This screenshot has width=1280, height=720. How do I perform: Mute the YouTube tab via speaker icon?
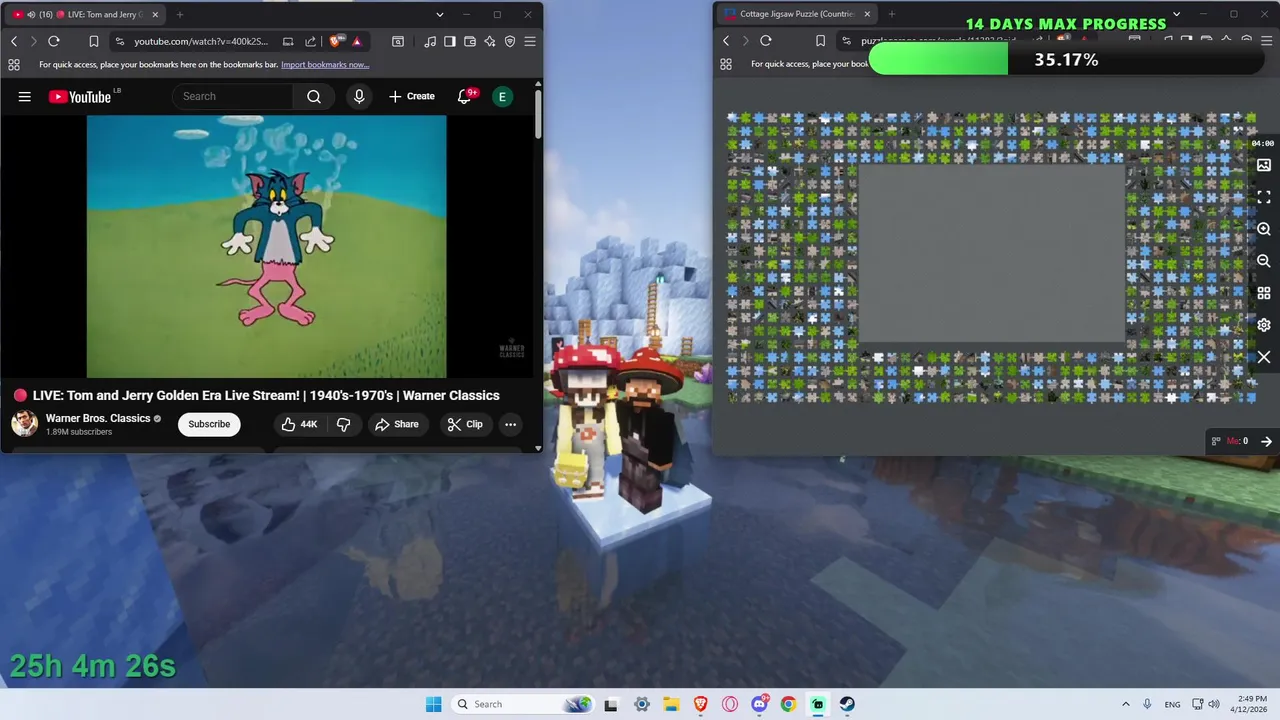pyautogui.click(x=30, y=14)
